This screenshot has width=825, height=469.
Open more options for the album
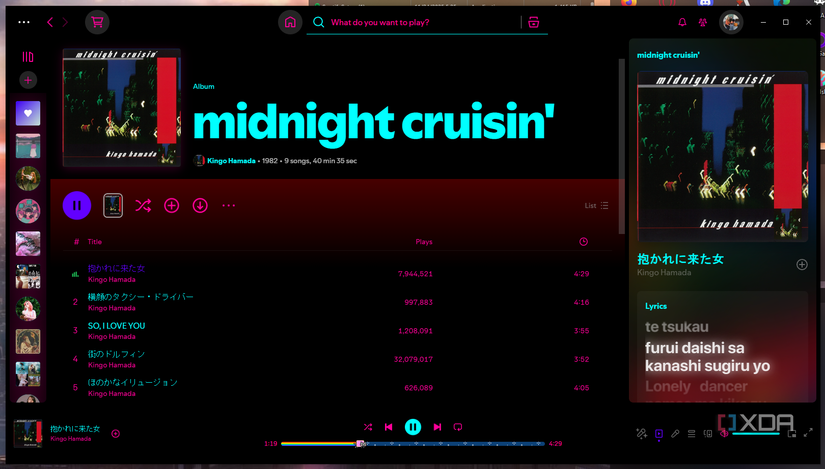click(228, 205)
